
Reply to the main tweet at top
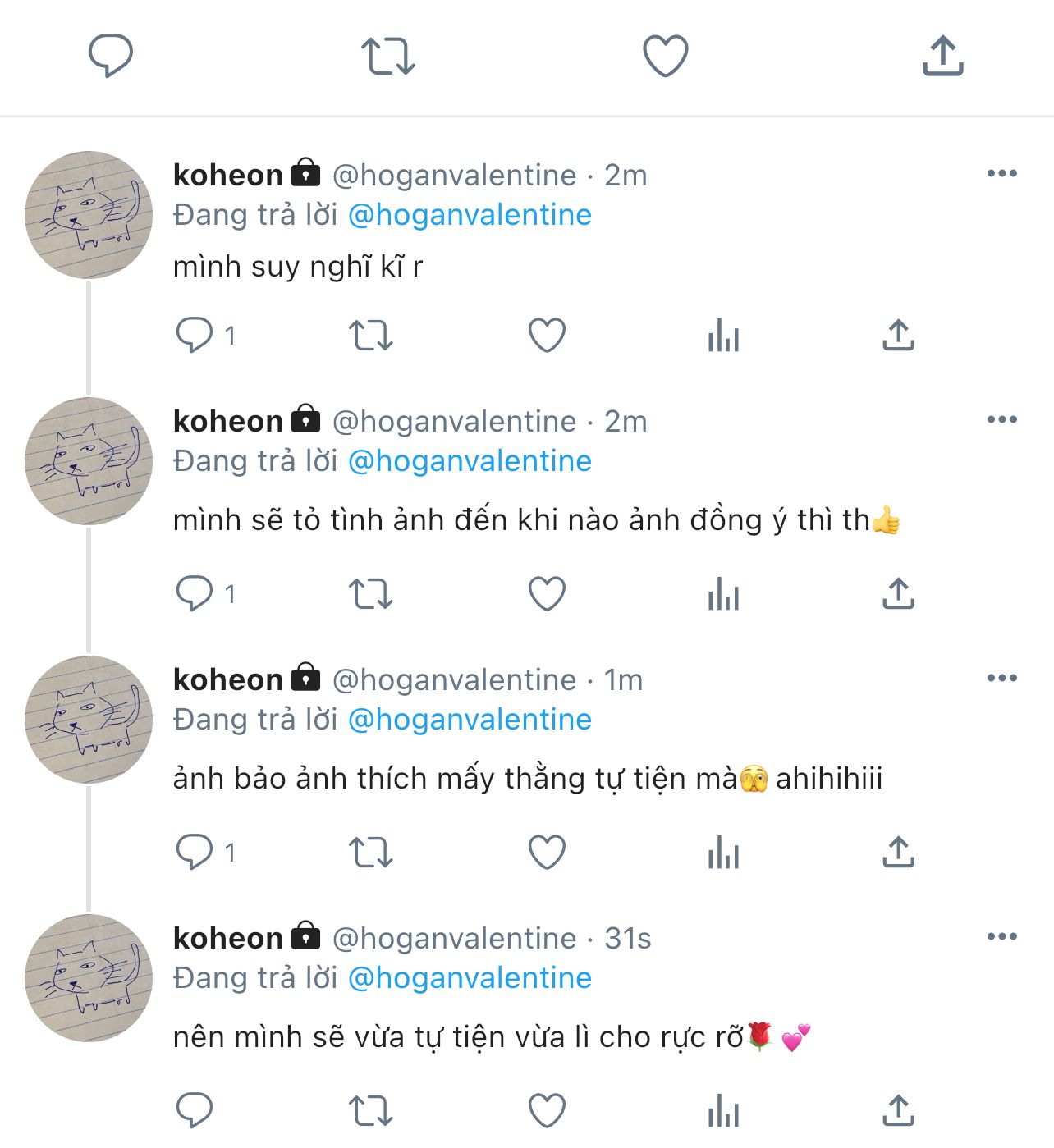tap(111, 56)
